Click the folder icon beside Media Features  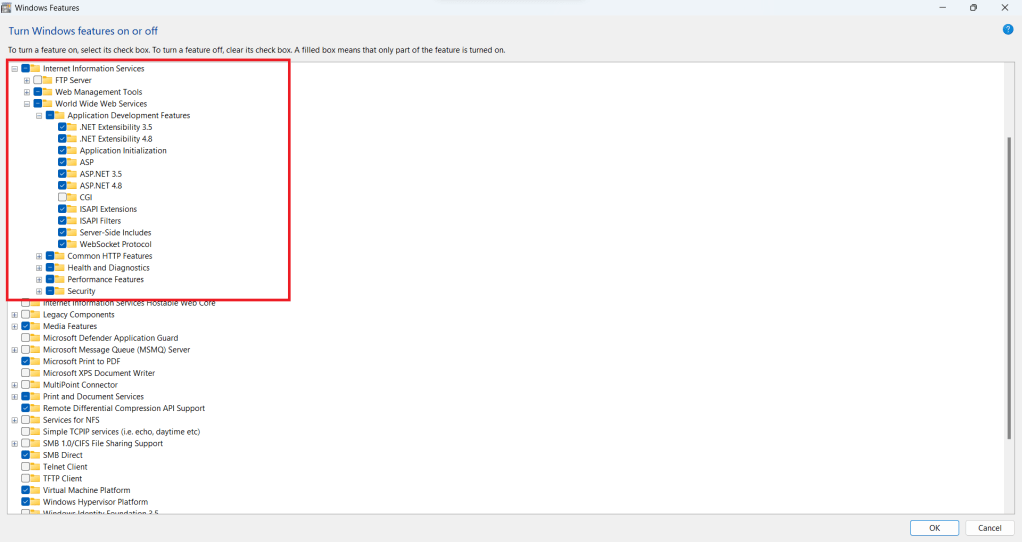pos(36,326)
